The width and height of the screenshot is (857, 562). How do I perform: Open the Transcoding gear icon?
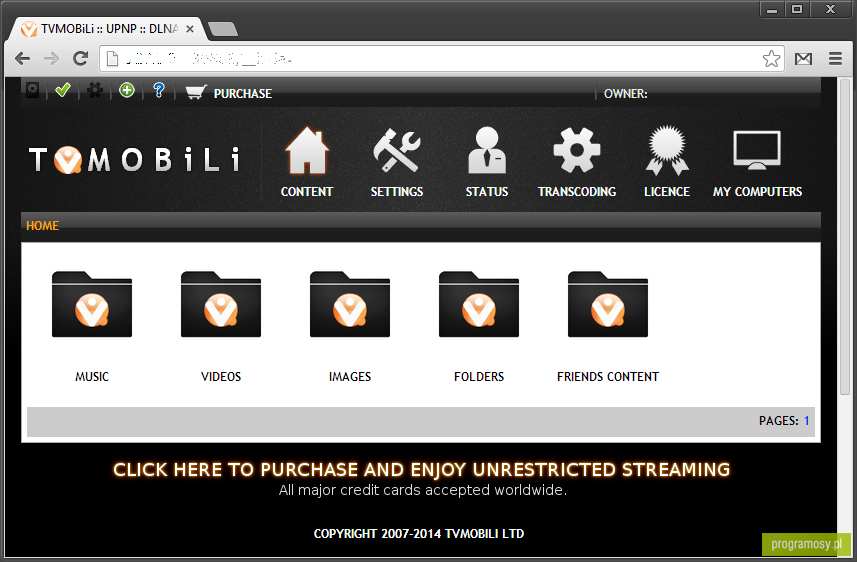pyautogui.click(x=577, y=150)
